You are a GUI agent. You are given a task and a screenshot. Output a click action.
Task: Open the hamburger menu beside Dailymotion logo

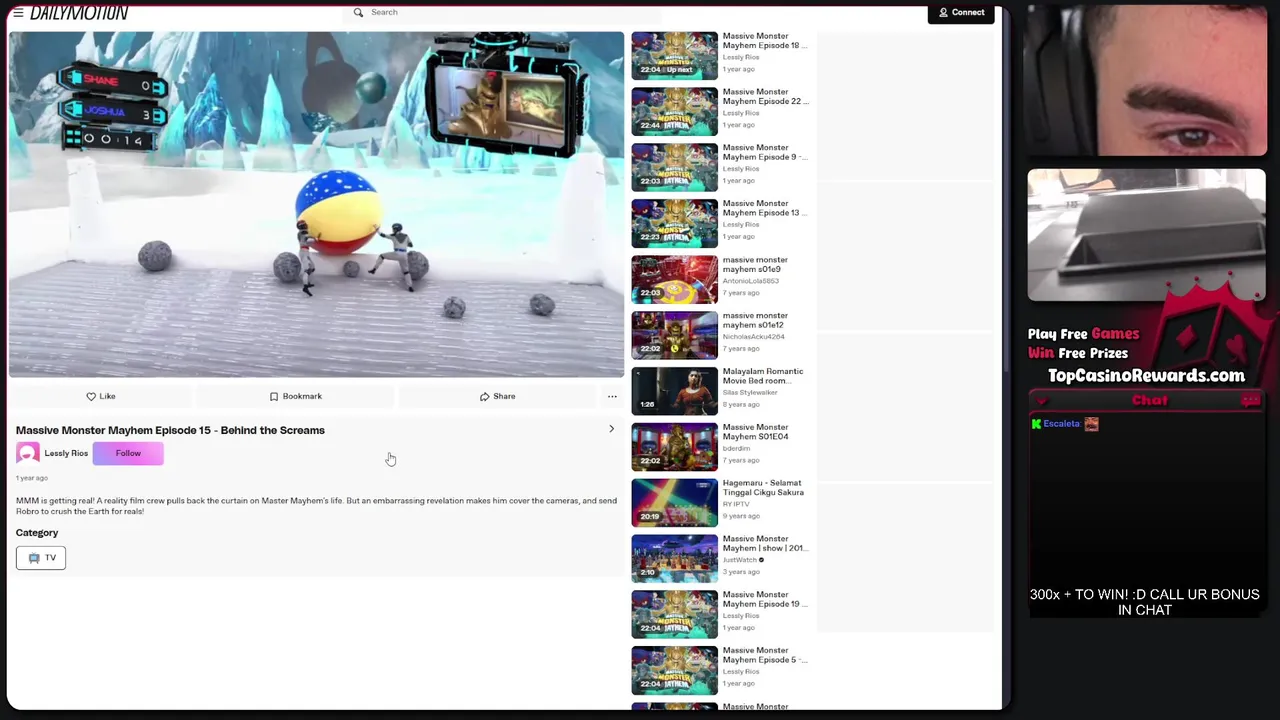[x=18, y=13]
